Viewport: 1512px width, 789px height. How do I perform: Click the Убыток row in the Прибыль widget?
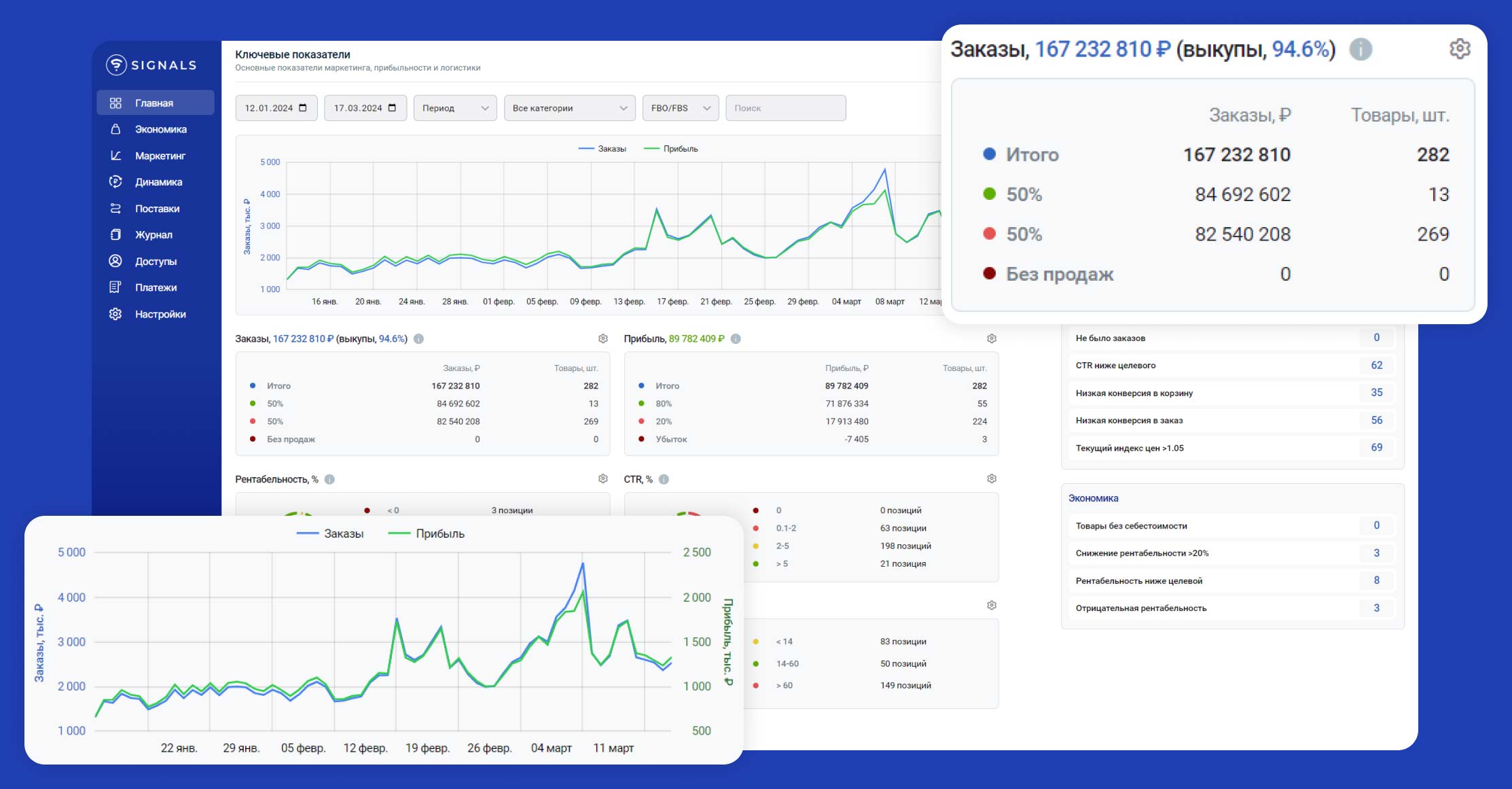tap(811, 439)
